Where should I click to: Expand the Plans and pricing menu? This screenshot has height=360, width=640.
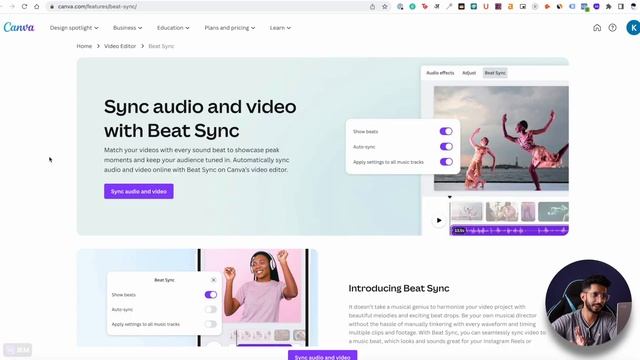click(230, 28)
